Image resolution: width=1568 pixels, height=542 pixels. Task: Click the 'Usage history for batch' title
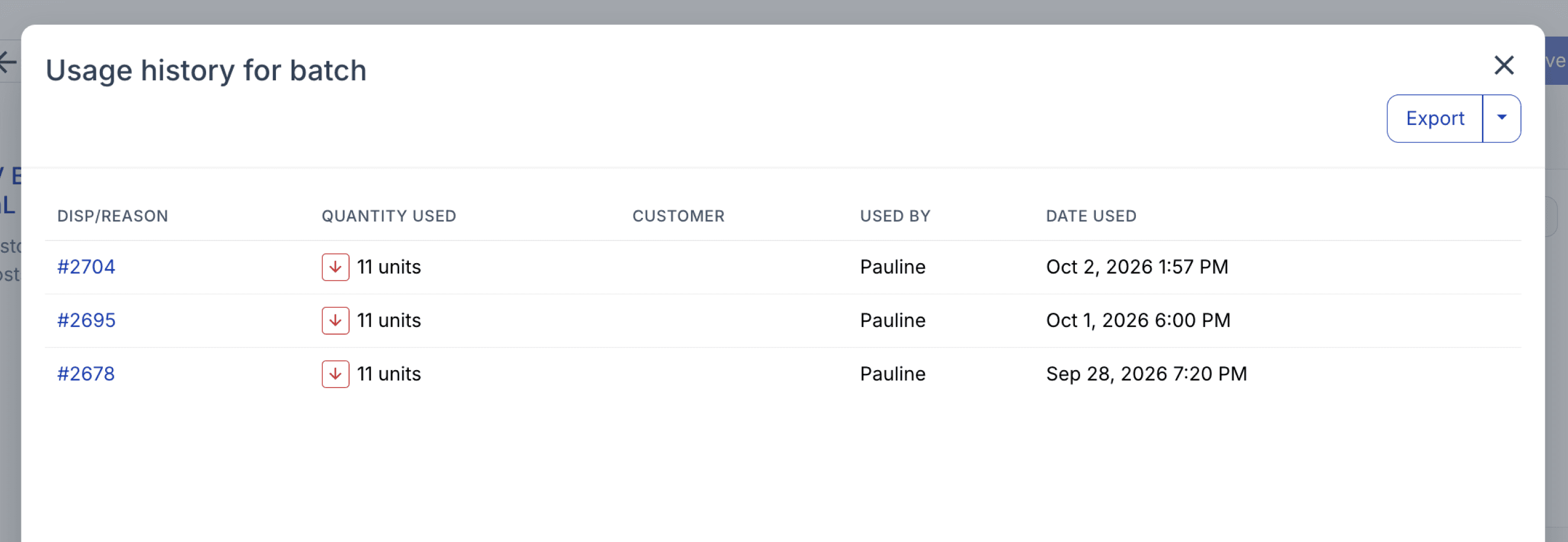pos(206,71)
